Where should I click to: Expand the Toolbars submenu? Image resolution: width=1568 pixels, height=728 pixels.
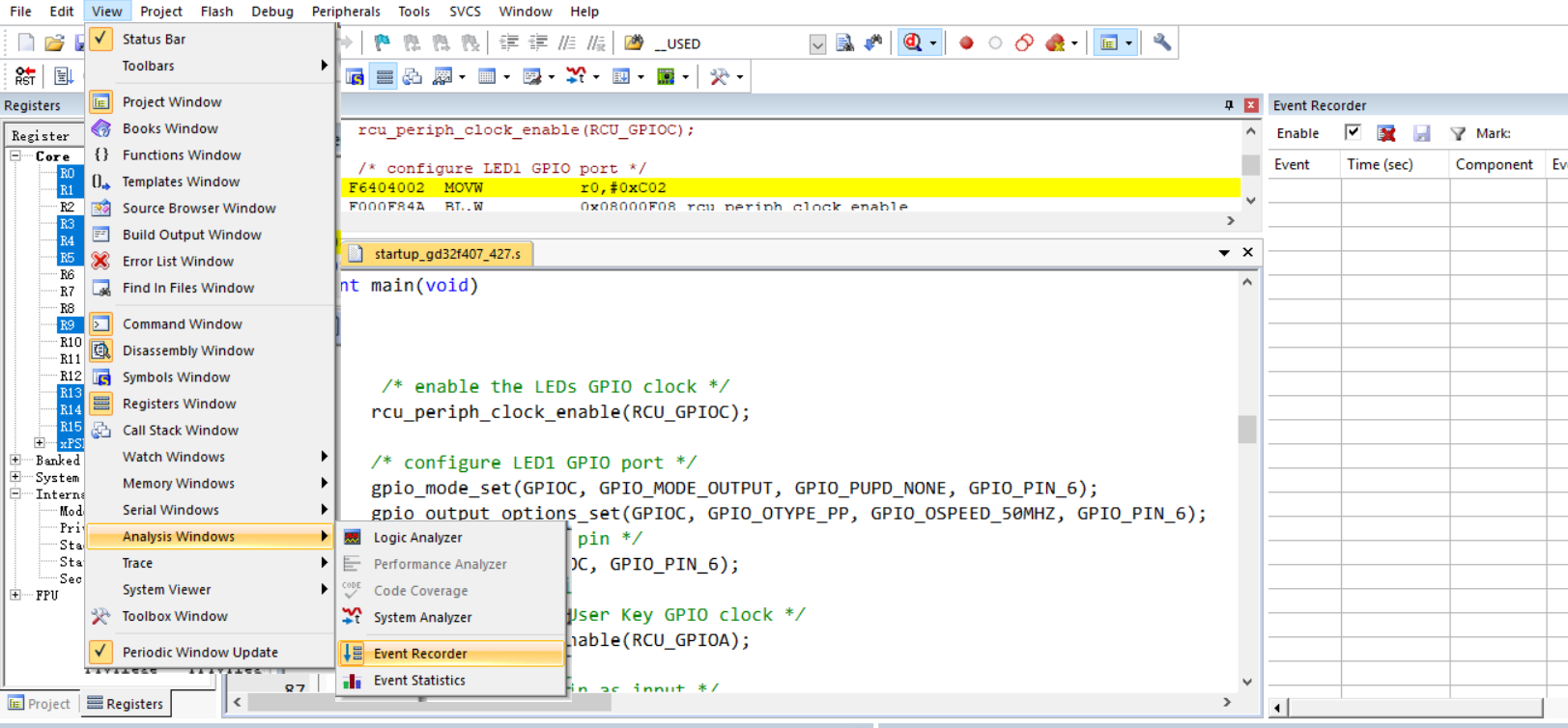210,66
